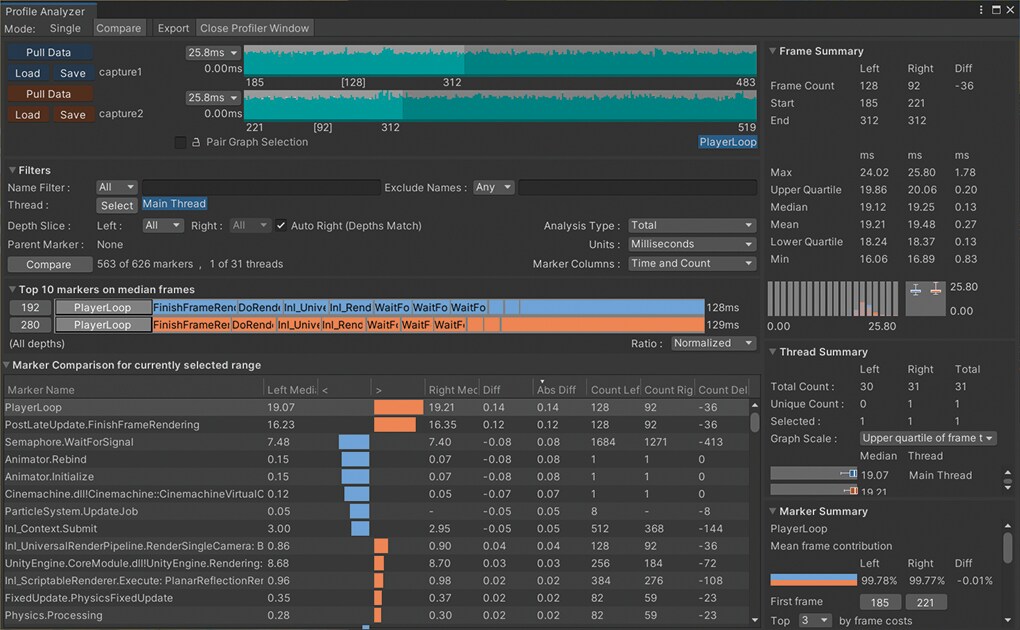Click the blue Pull Data button
Viewport: 1020px width, 630px height.
pos(49,53)
